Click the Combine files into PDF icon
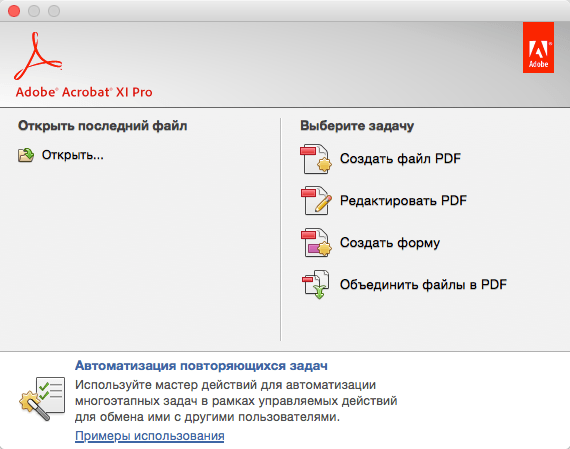Screen dimensions: 570x449 pos(316,284)
